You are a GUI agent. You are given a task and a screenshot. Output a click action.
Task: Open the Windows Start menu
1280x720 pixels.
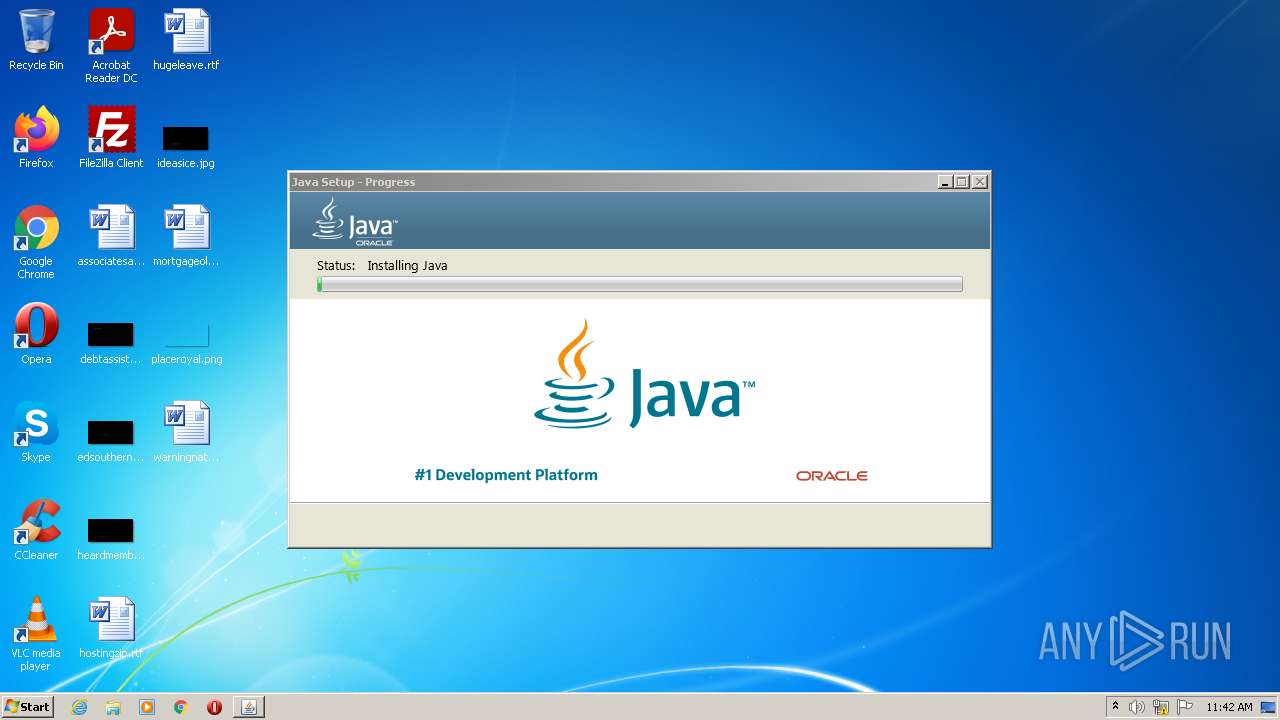pyautogui.click(x=27, y=707)
